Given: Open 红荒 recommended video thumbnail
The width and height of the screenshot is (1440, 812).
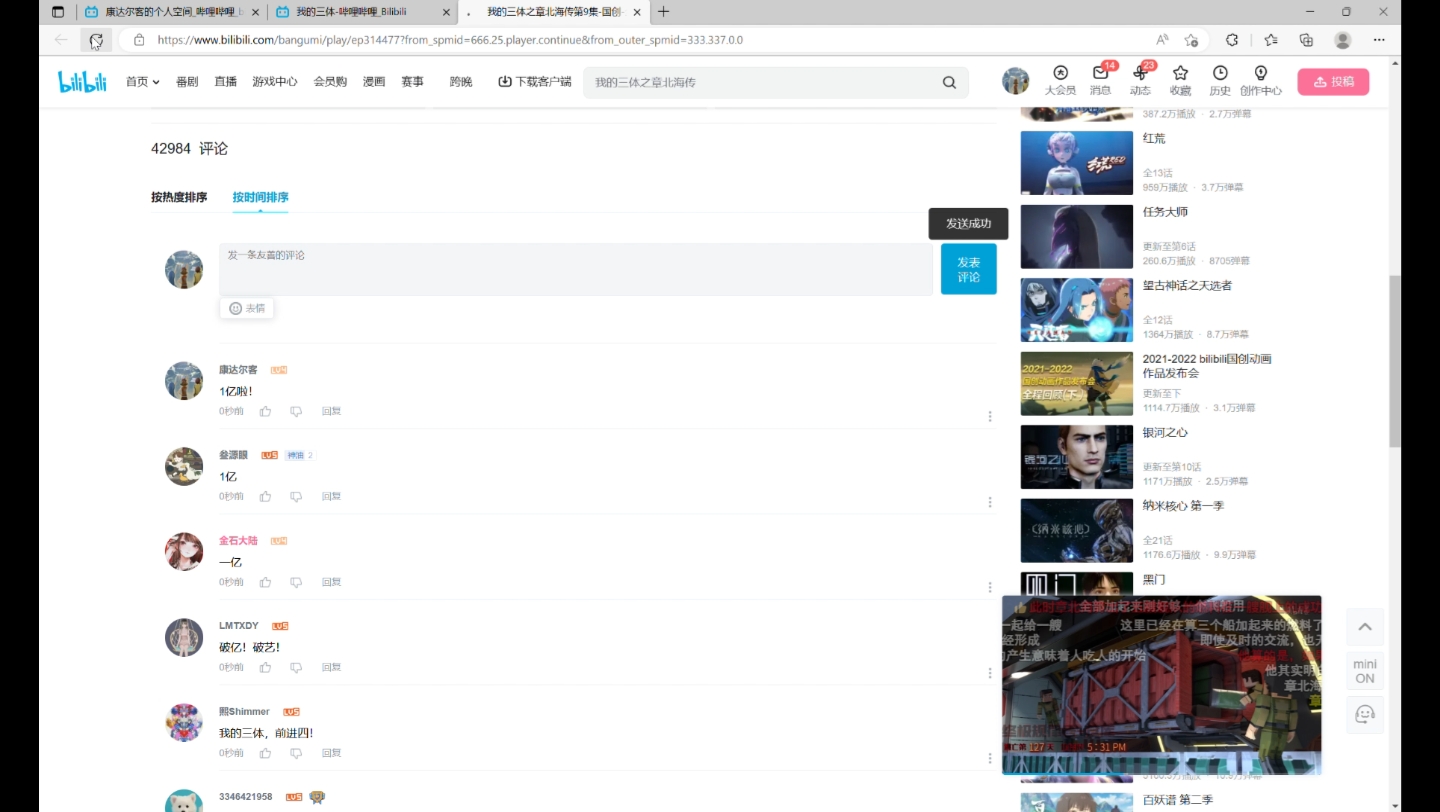Looking at the screenshot, I should tap(1076, 163).
